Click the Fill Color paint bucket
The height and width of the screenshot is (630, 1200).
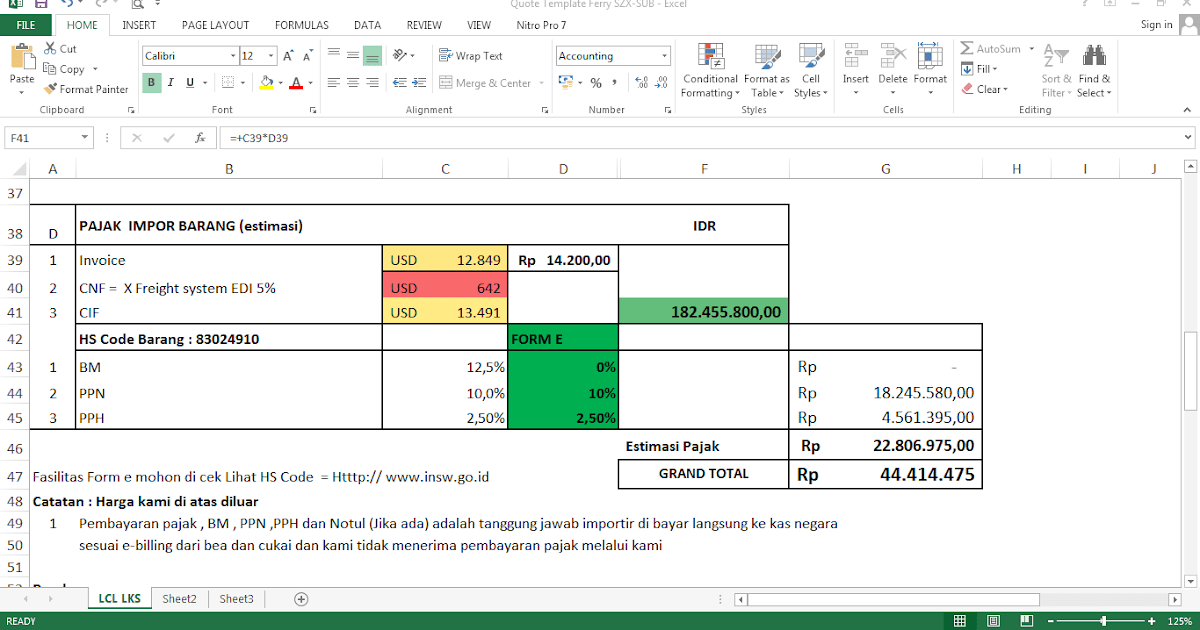coord(266,83)
